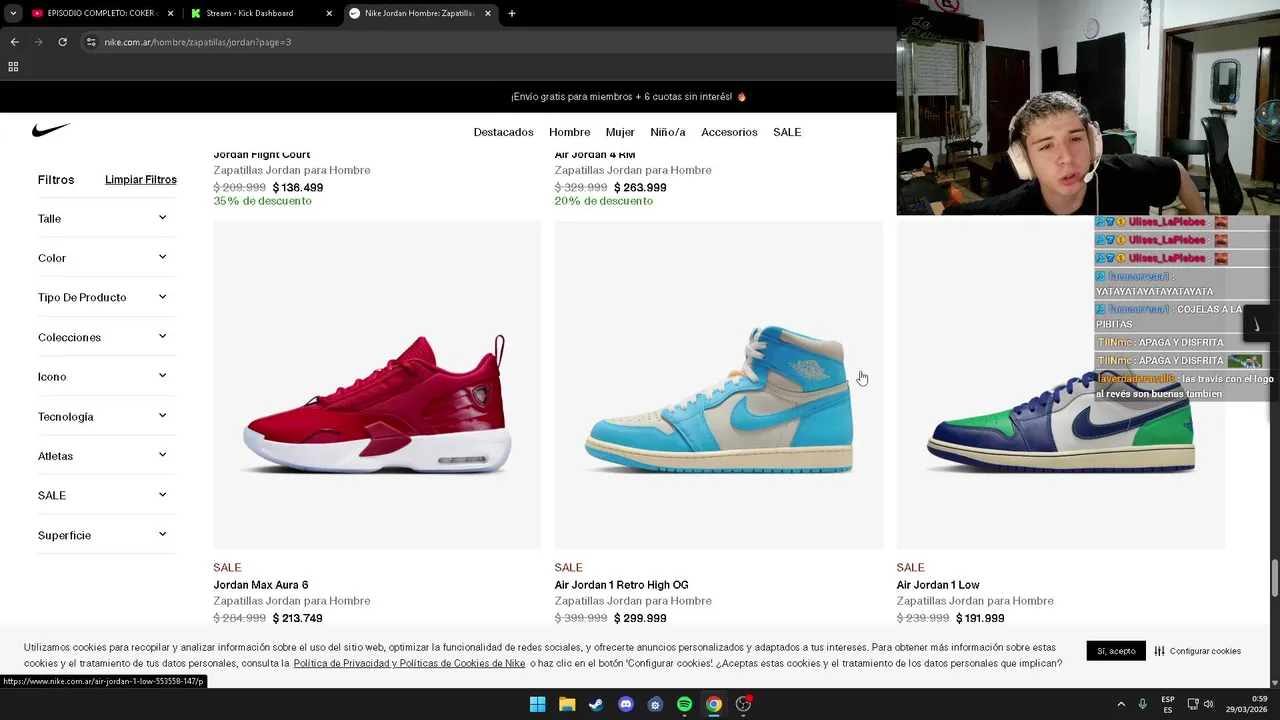The height and width of the screenshot is (720, 1280).
Task: Click the address bar URL field
Action: [197, 42]
